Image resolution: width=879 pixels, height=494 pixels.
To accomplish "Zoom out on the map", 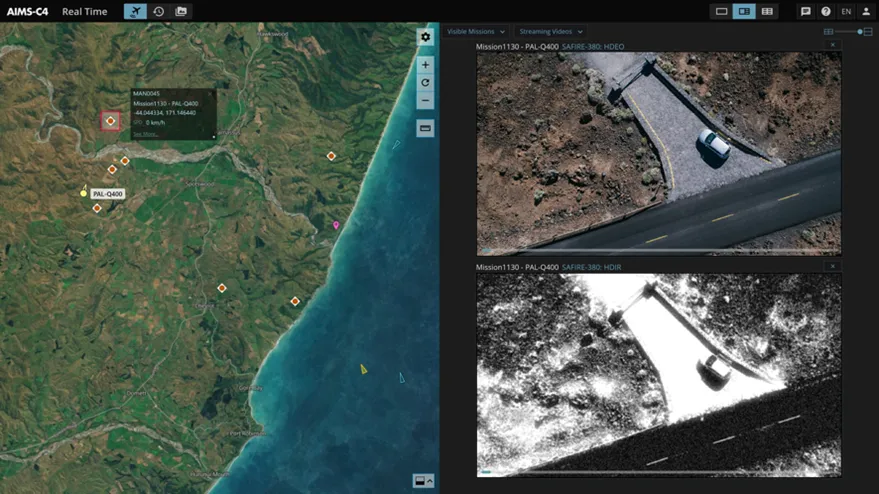I will (425, 100).
